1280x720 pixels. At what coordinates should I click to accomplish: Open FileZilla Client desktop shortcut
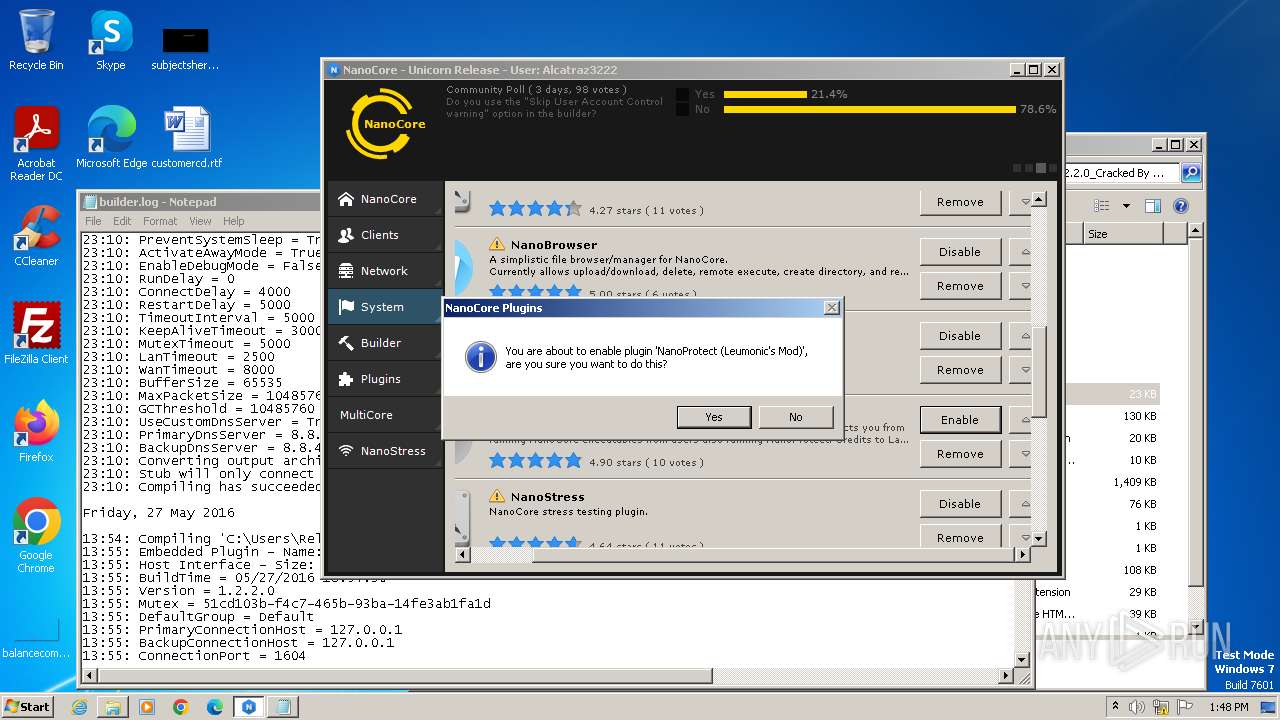36,333
